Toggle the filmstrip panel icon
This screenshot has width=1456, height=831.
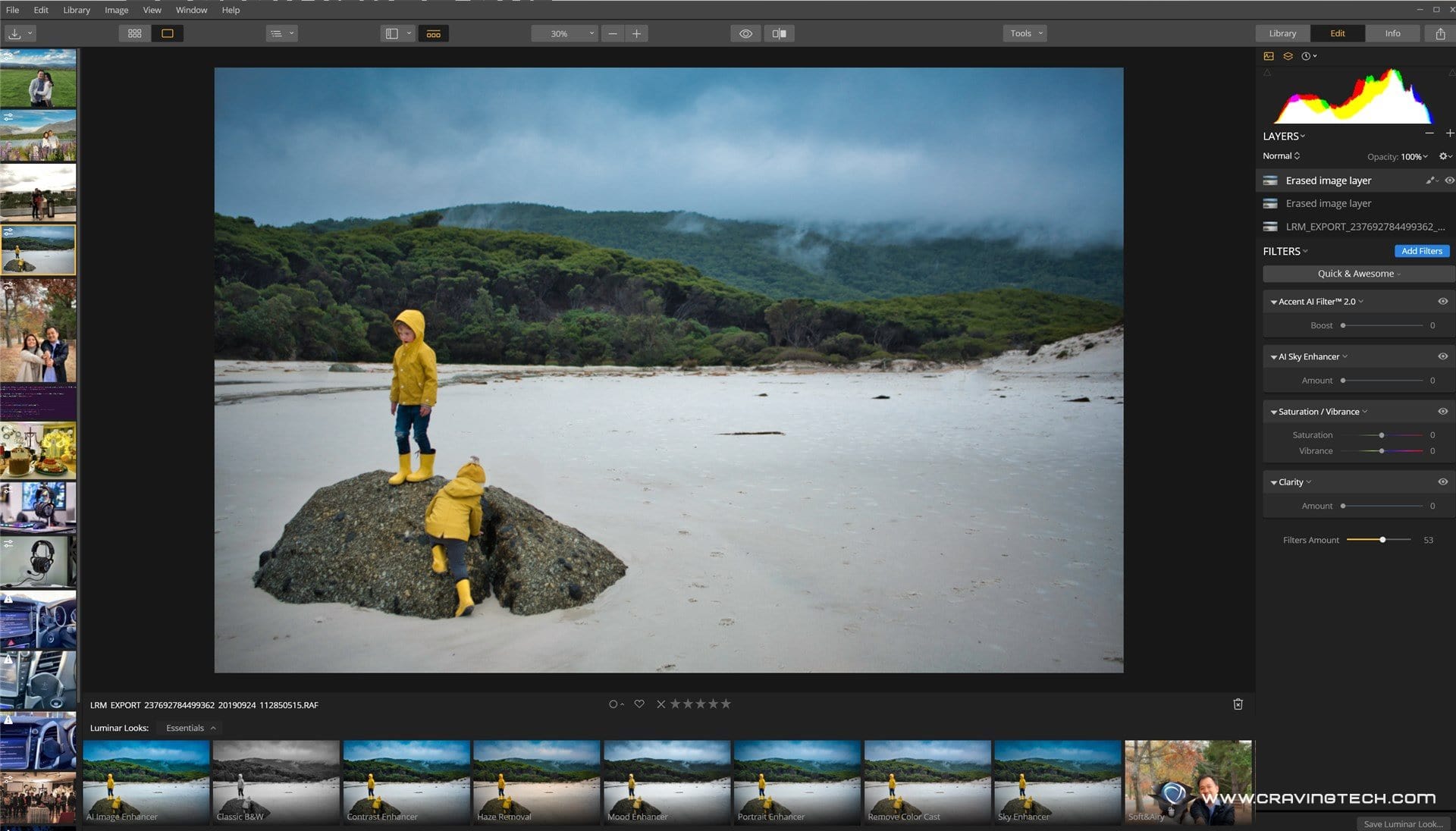point(433,33)
